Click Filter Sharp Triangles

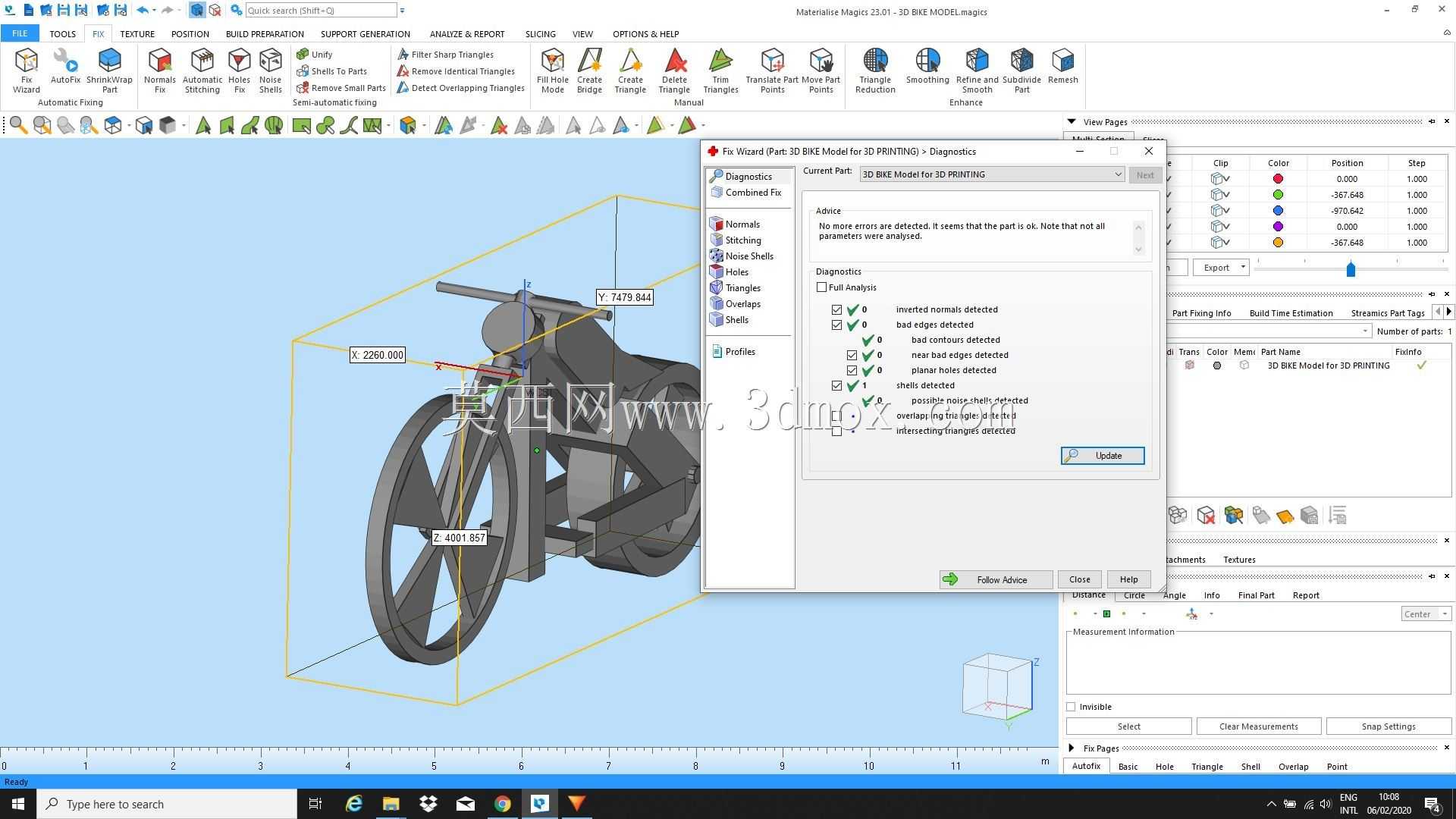pos(445,55)
